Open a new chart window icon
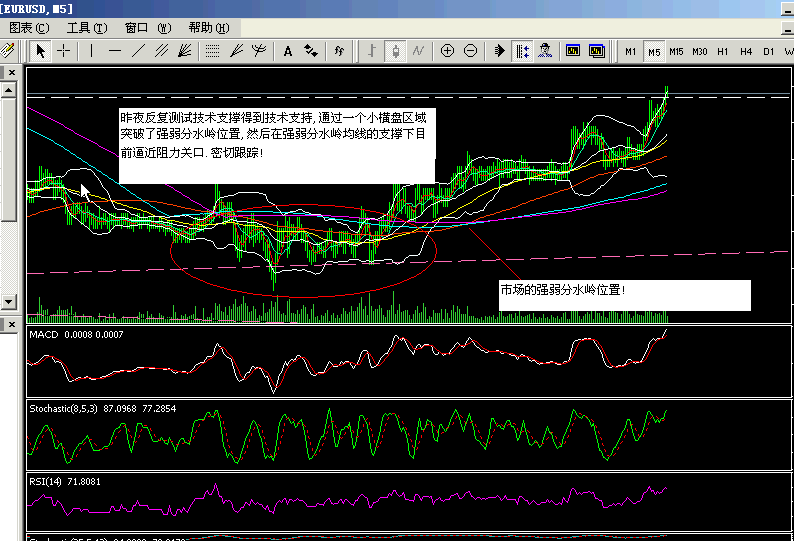 [573, 51]
